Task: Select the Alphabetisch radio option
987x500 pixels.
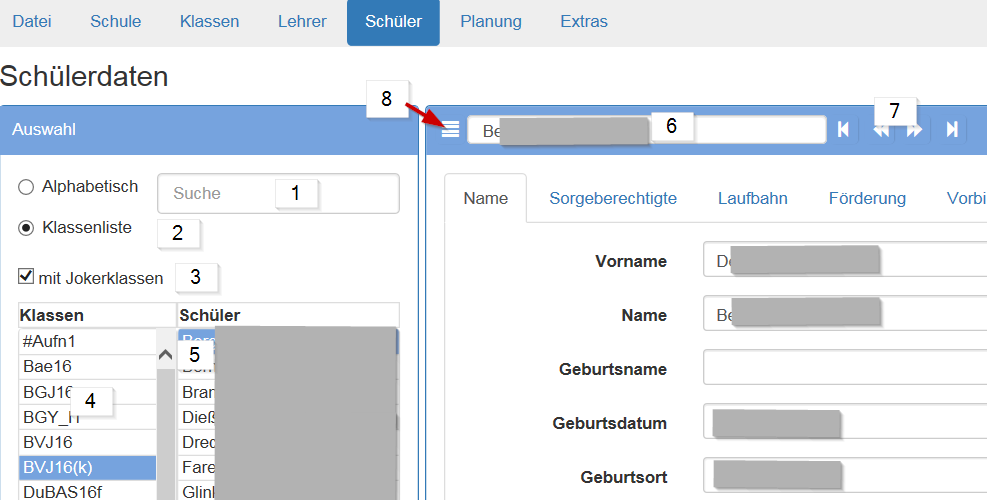Action: coord(27,187)
